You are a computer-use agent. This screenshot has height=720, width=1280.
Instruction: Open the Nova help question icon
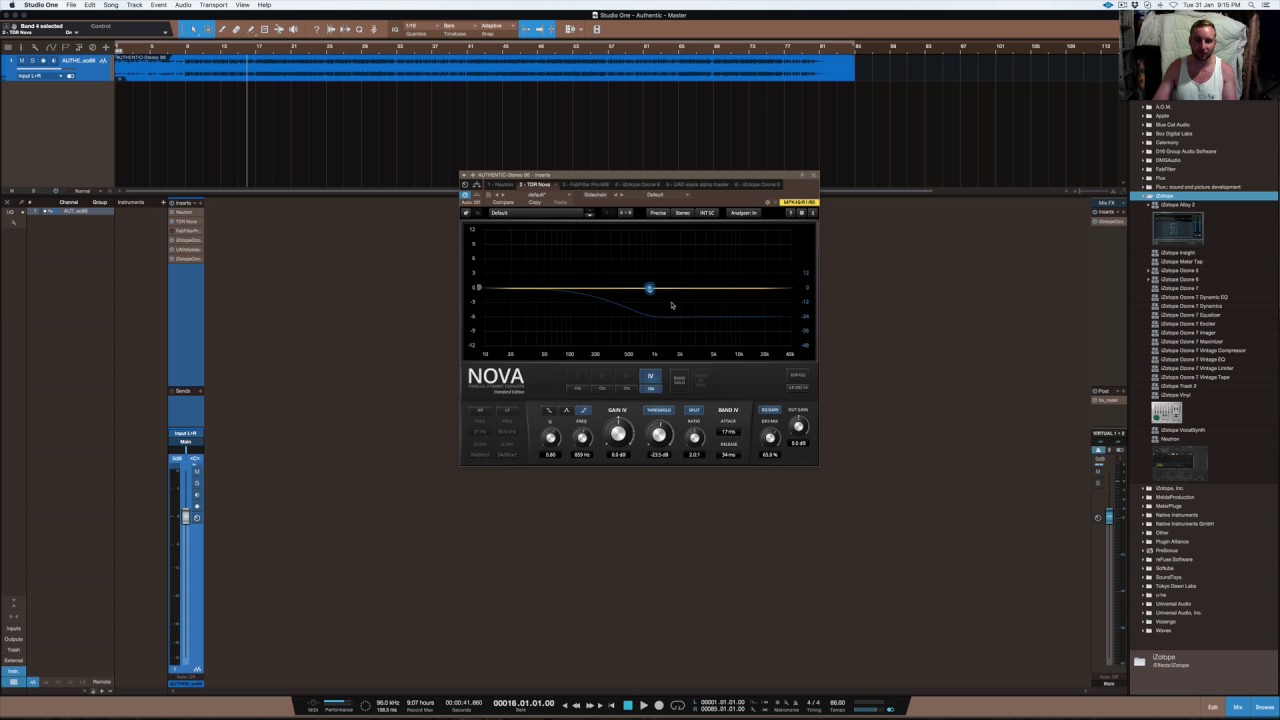791,213
